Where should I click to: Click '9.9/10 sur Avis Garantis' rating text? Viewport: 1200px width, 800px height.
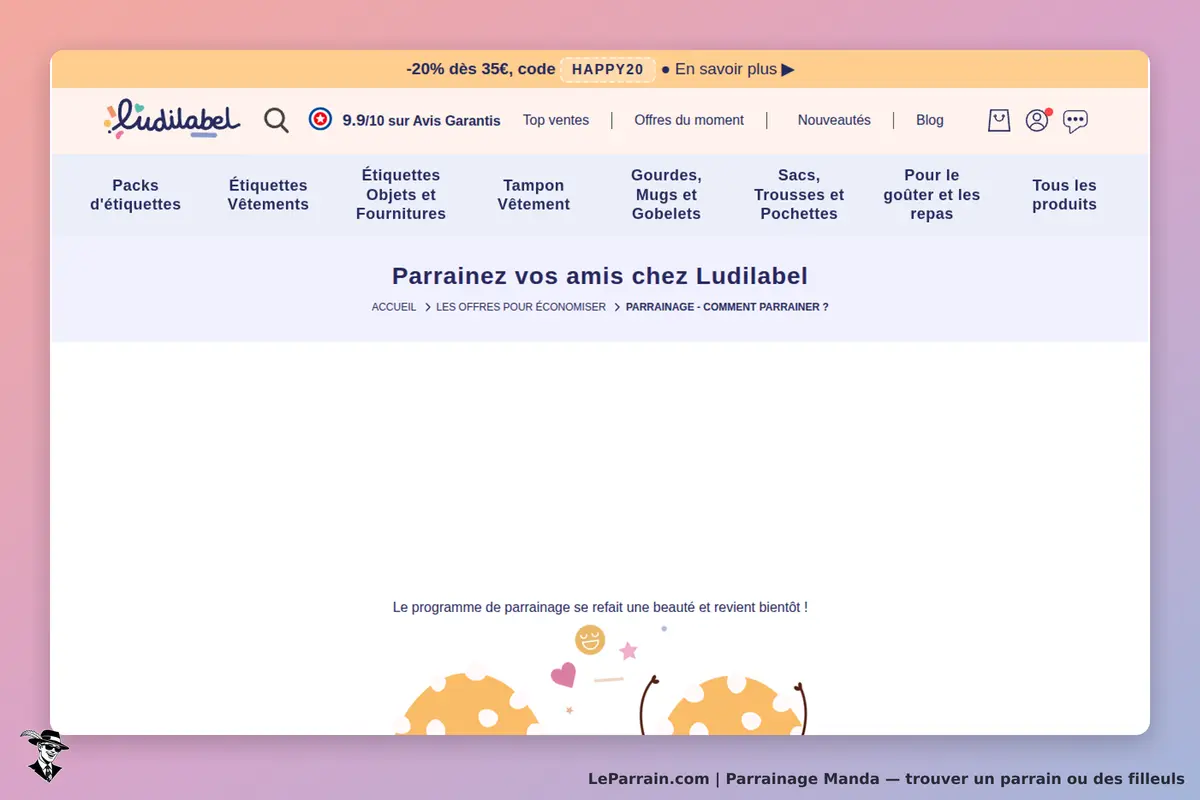(x=421, y=120)
